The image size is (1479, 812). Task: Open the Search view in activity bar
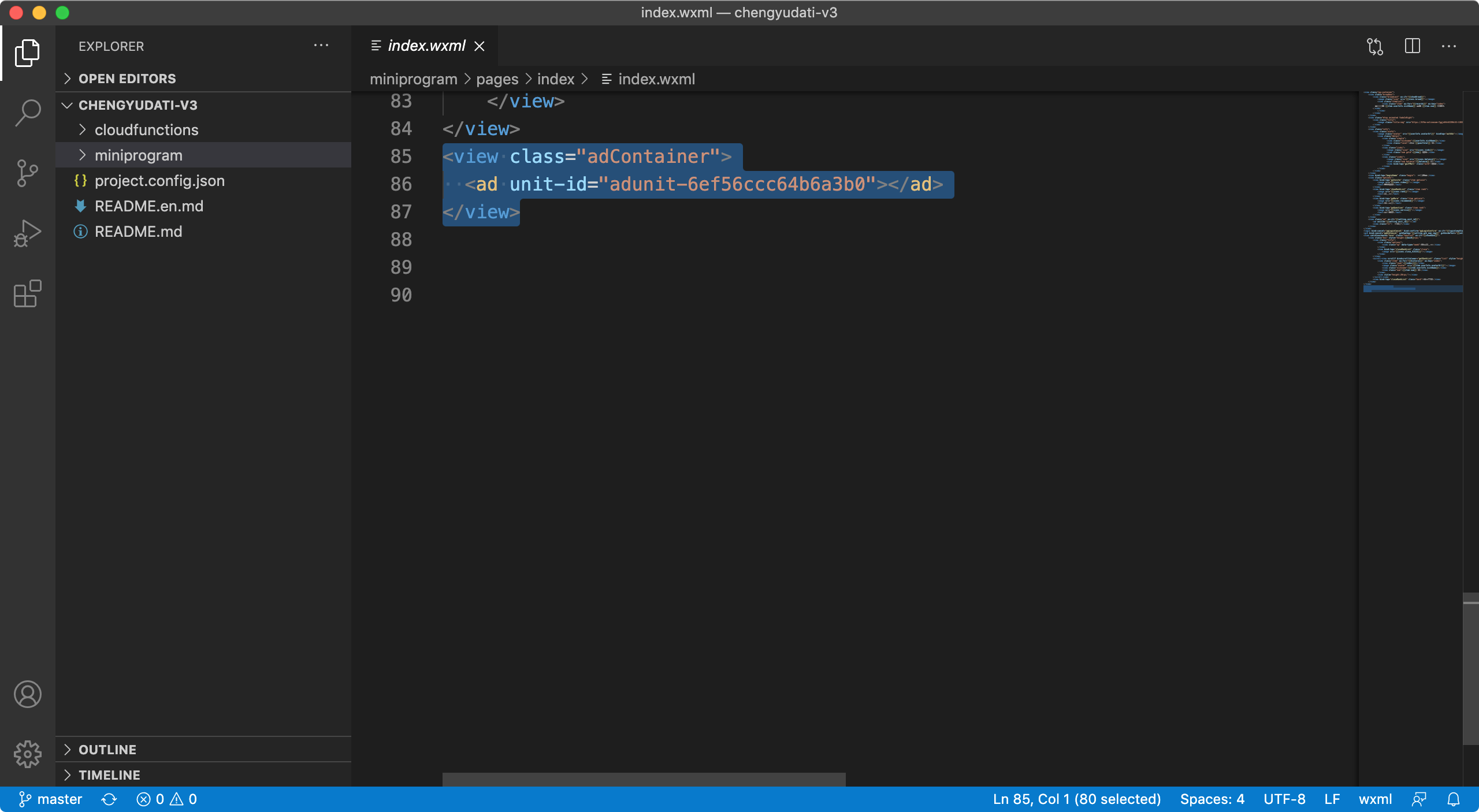pos(28,113)
